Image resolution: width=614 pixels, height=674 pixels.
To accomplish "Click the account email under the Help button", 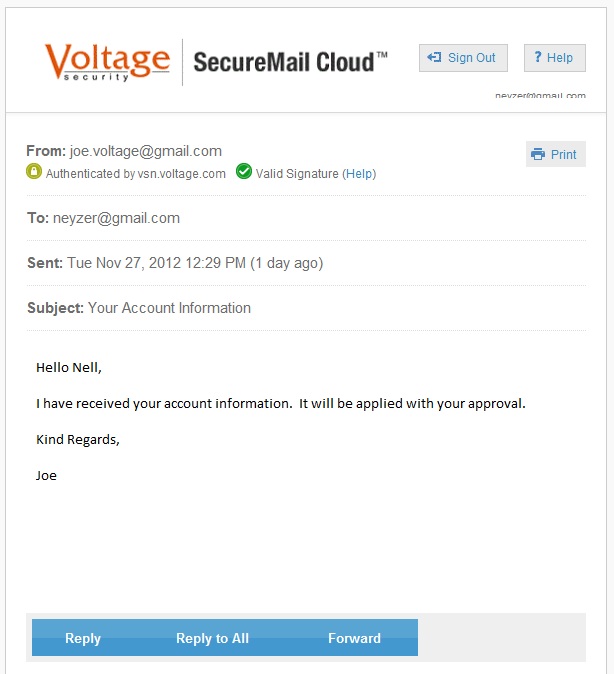I will 540,95.
